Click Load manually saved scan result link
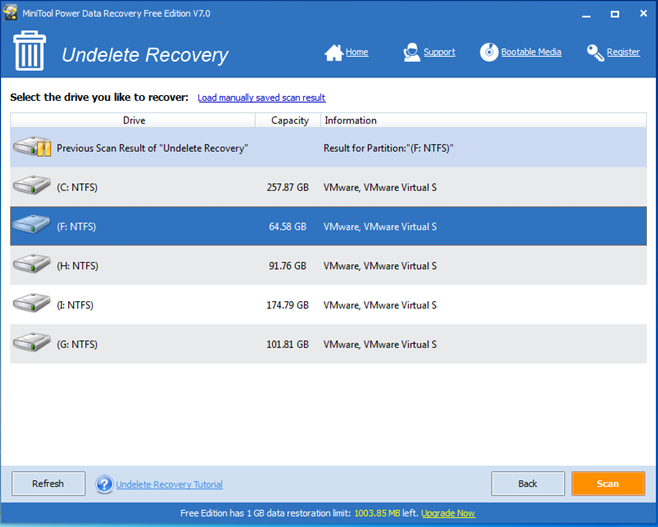Viewport: 658px width, 527px height. pyautogui.click(x=261, y=98)
